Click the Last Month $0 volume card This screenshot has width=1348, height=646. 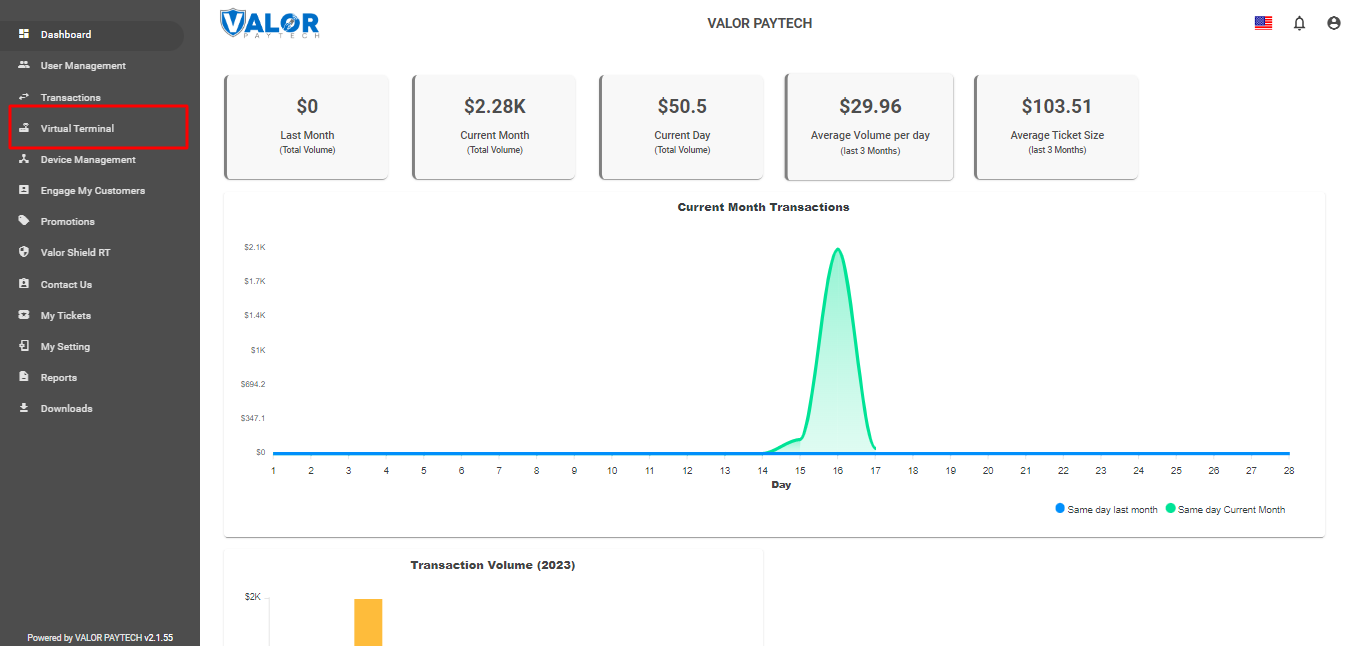click(307, 127)
